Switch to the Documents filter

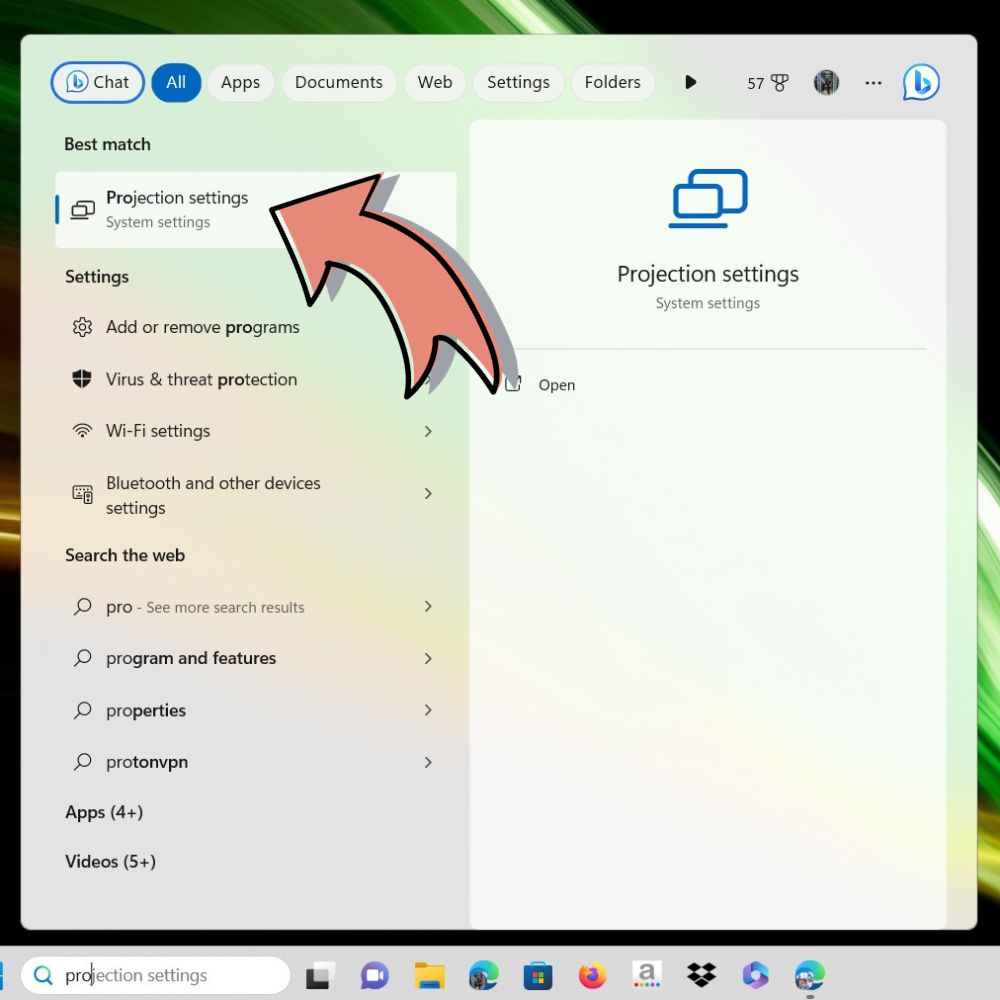point(339,82)
